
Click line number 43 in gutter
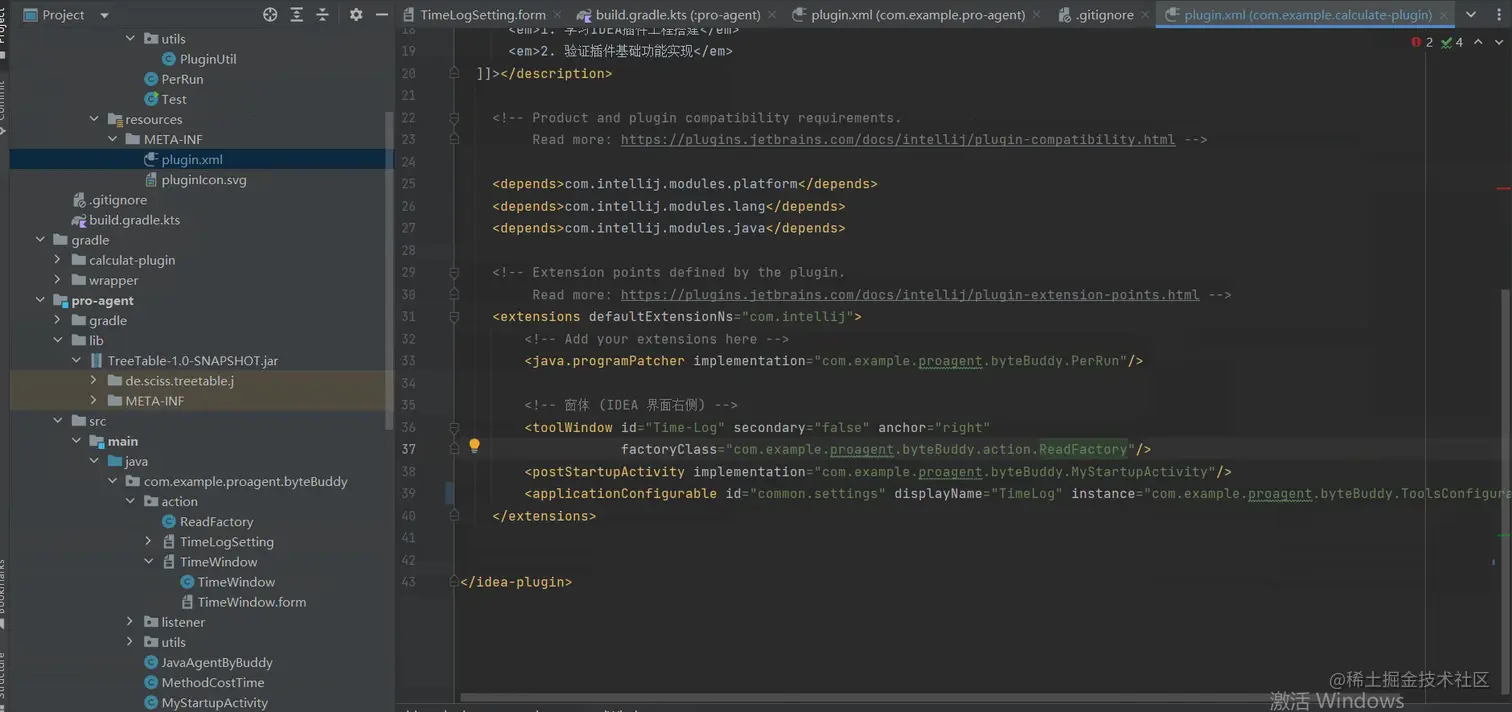pyautogui.click(x=408, y=582)
